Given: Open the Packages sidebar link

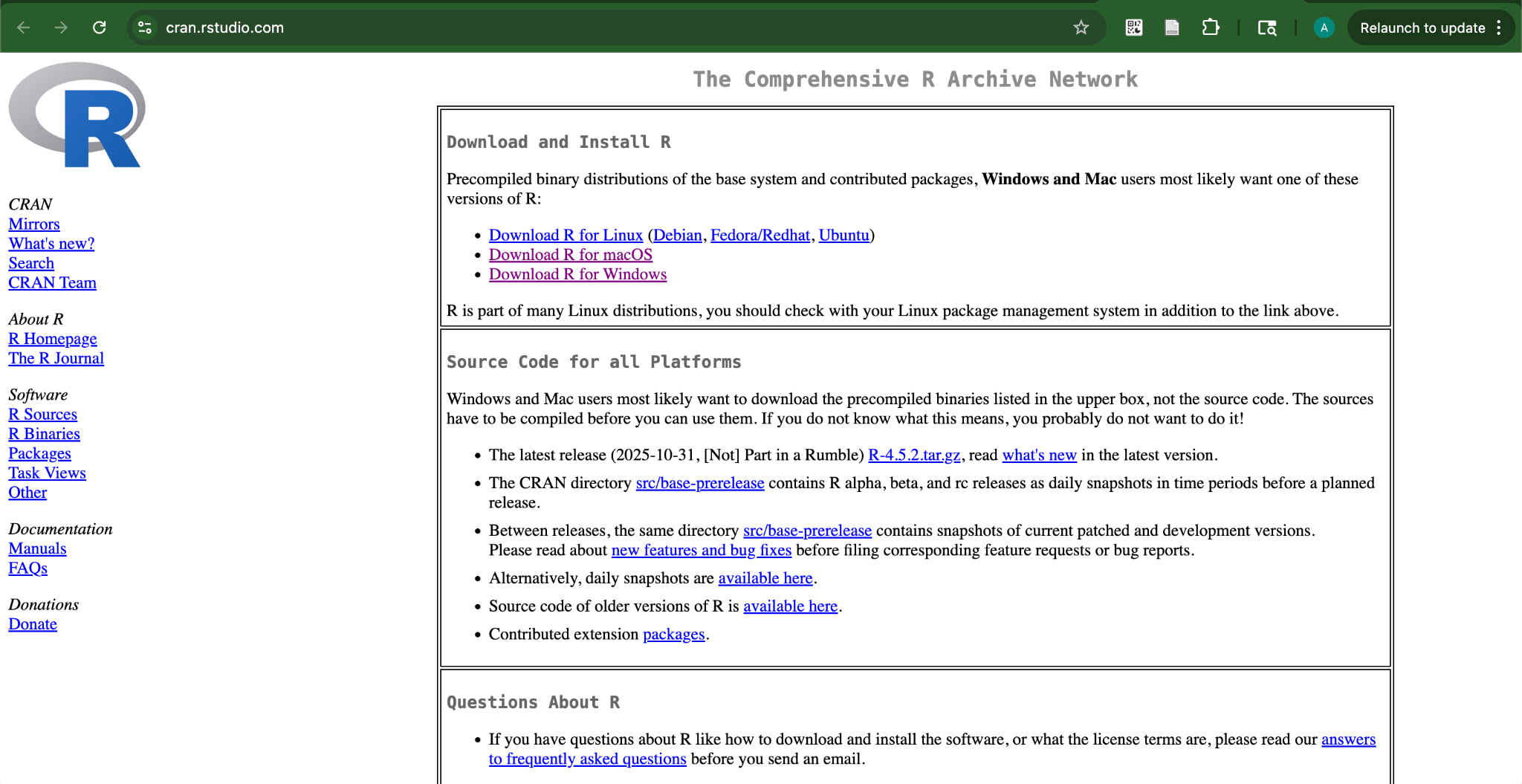Looking at the screenshot, I should tap(39, 453).
